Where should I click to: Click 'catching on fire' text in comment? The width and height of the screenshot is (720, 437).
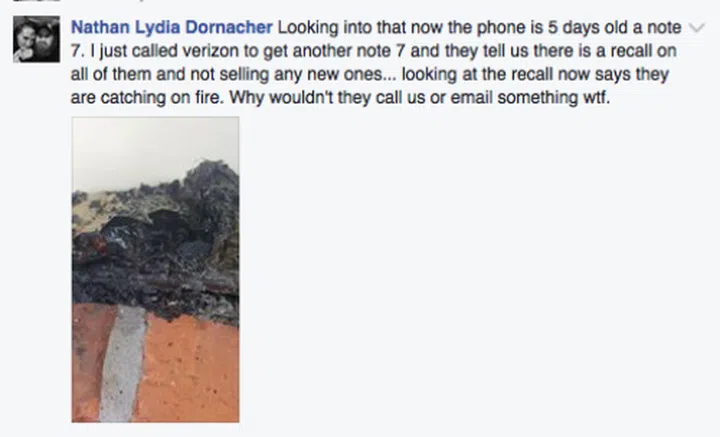(160, 98)
